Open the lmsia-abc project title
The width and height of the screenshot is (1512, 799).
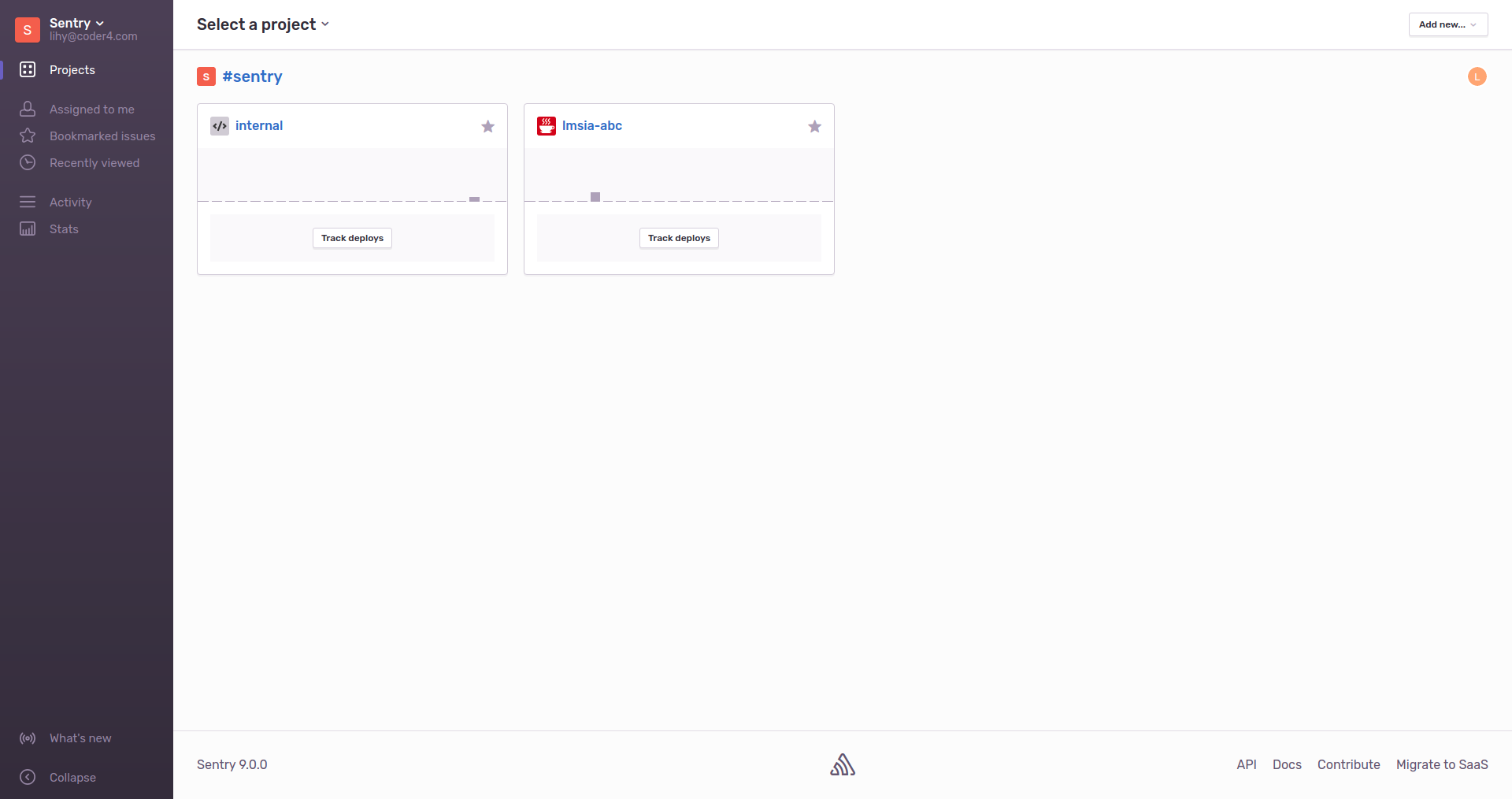click(591, 126)
